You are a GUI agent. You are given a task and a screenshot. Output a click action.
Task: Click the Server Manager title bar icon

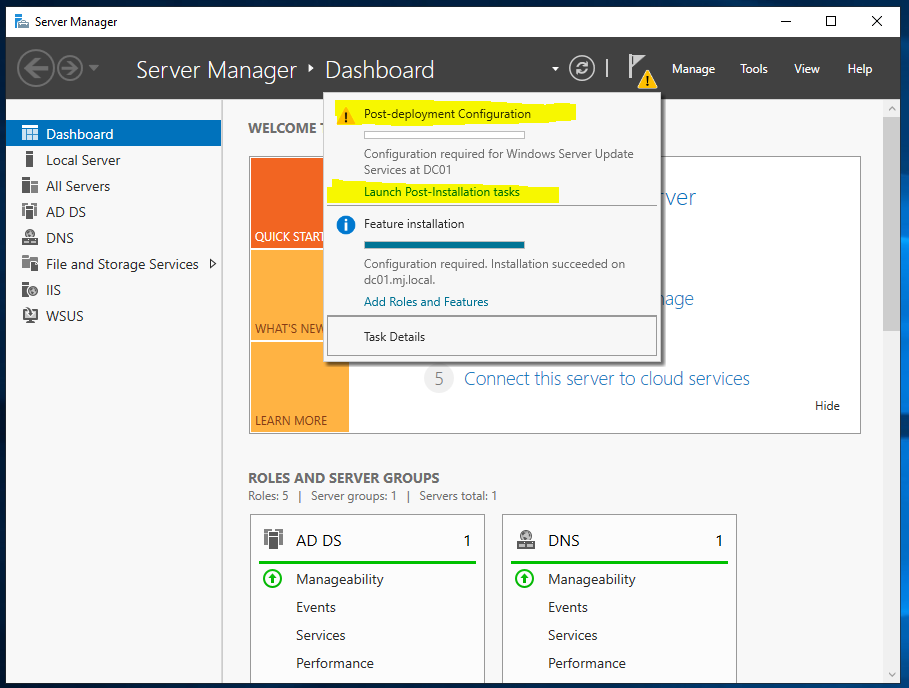coord(22,21)
